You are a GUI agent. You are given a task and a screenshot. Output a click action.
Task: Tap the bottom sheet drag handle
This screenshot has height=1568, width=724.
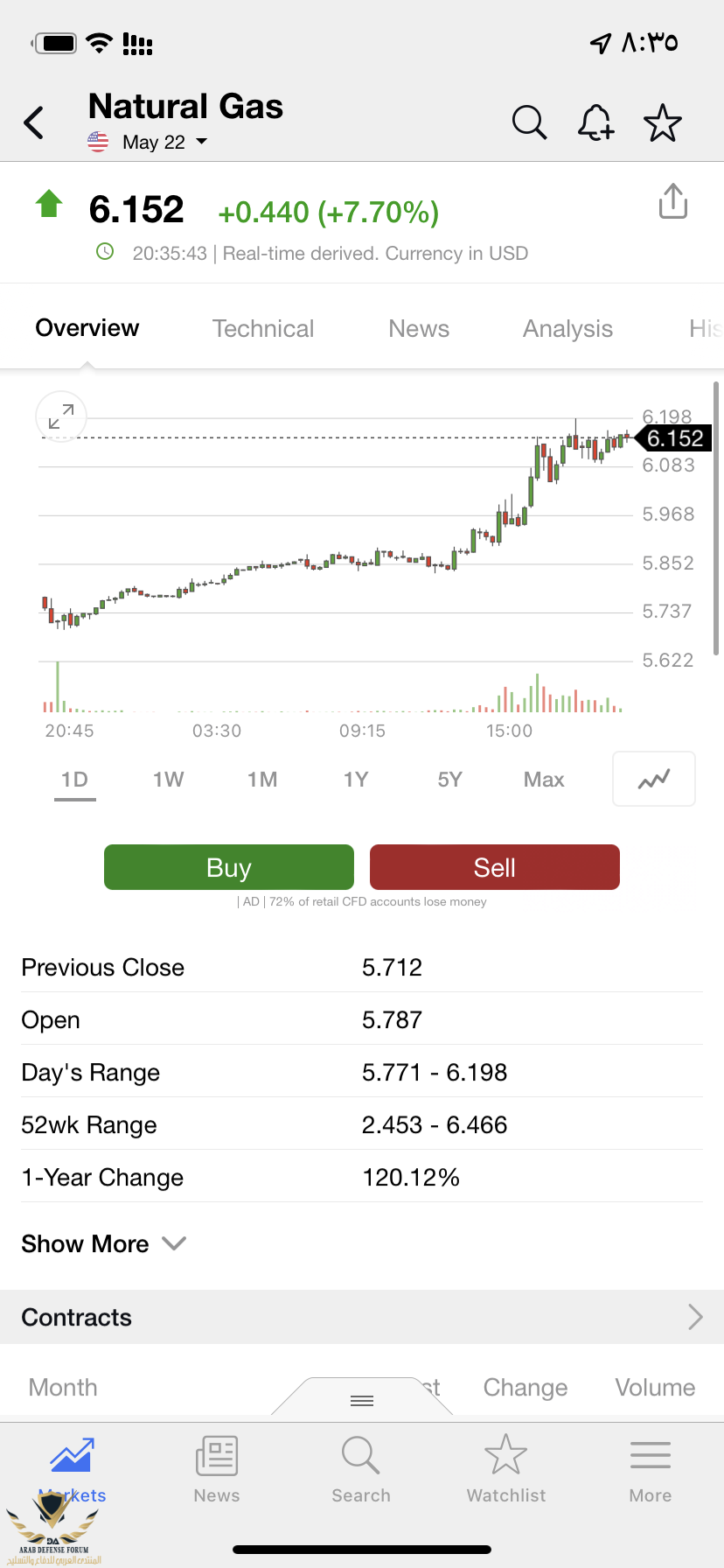[362, 1400]
